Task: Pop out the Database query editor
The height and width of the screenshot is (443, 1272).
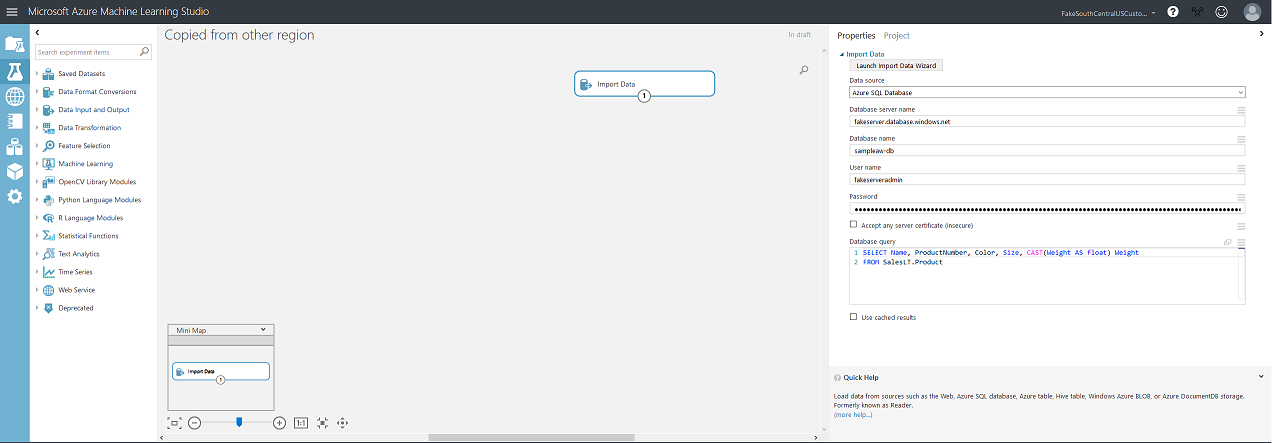Action: [x=1228, y=242]
